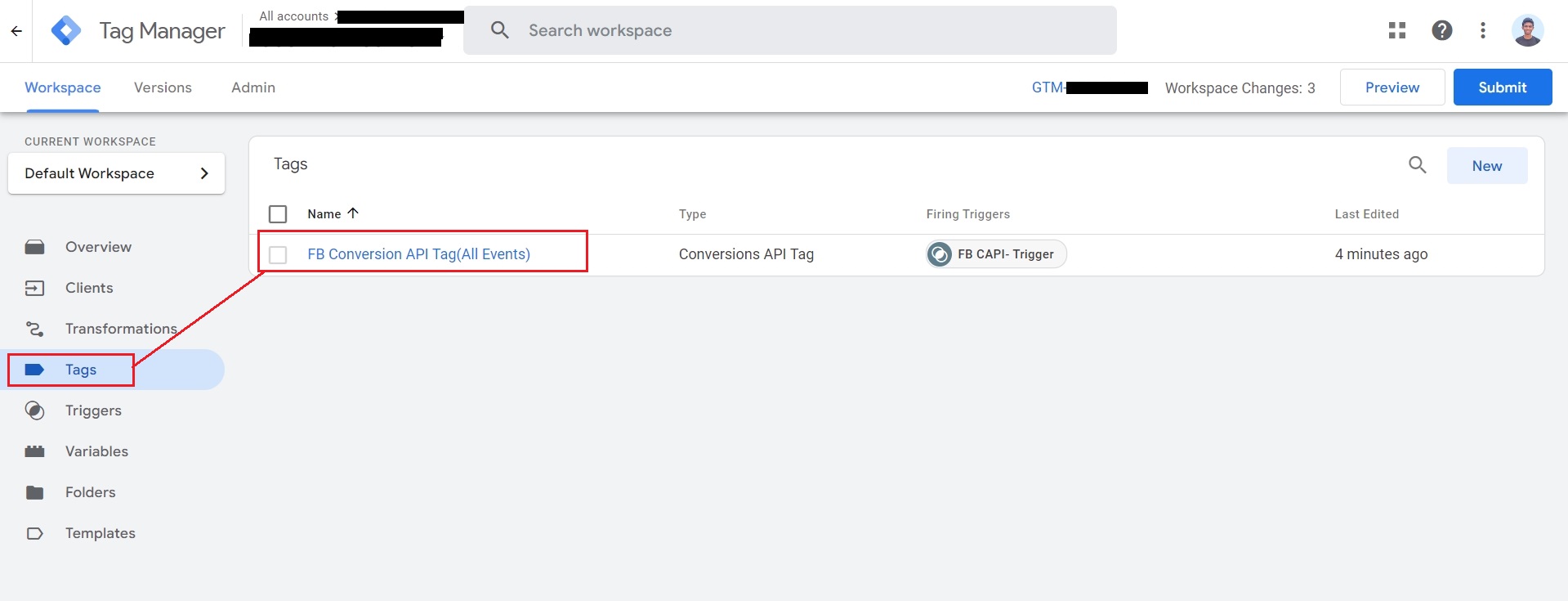This screenshot has height=601, width=1568.
Task: Open Folders in the sidebar
Action: pyautogui.click(x=90, y=492)
